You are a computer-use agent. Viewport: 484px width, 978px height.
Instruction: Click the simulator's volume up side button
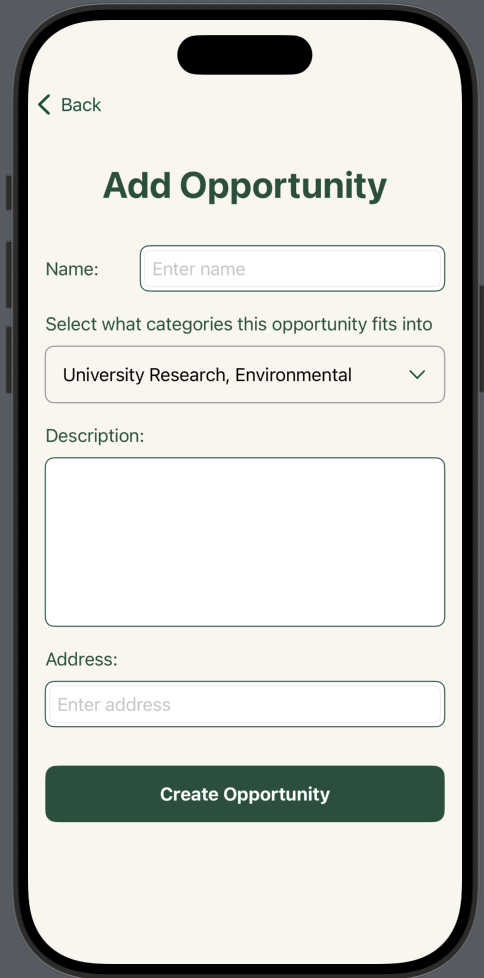9,274
